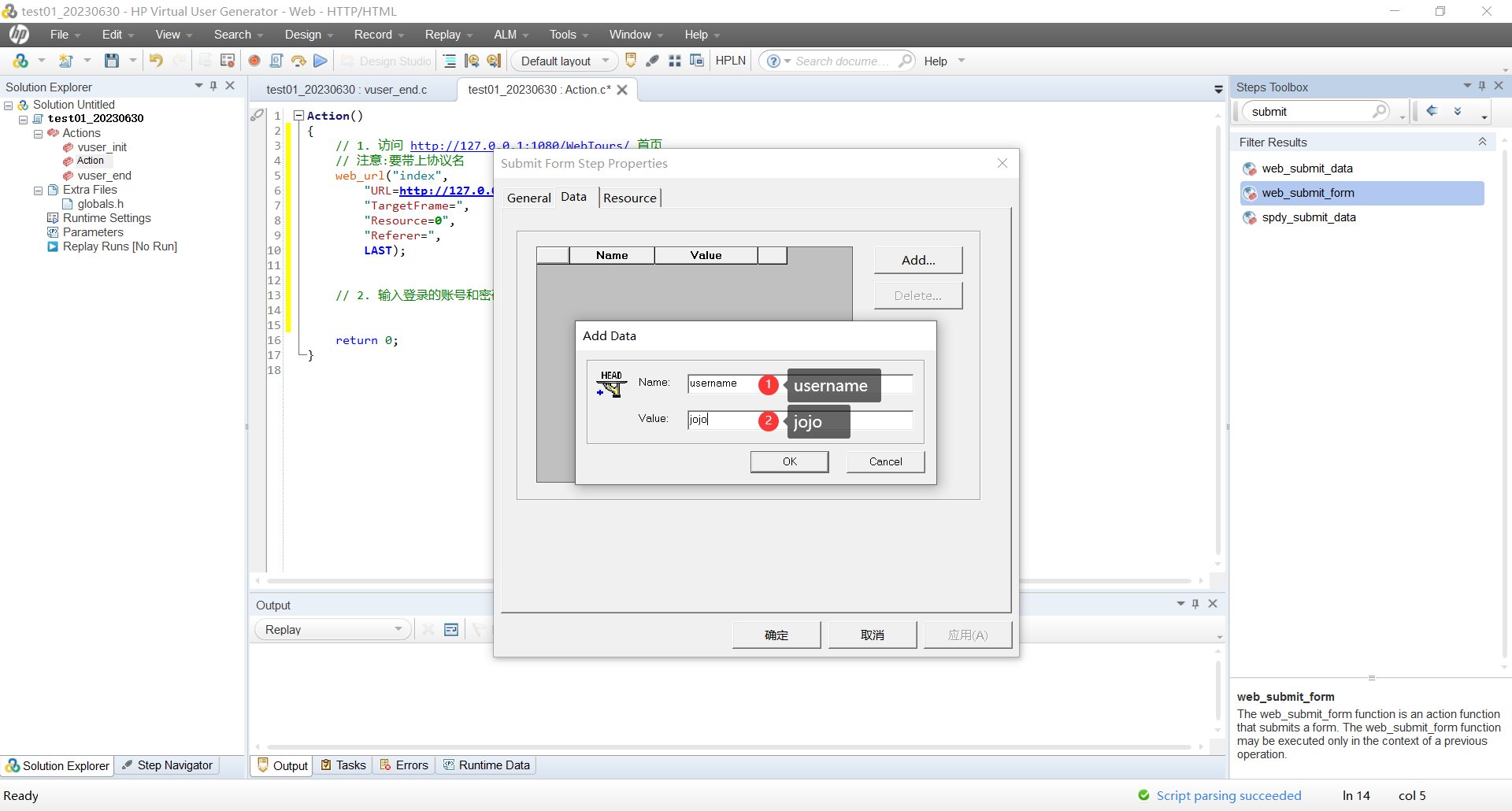Image resolution: width=1512 pixels, height=811 pixels.
Task: Save the script with the floppy disk icon
Action: click(x=112, y=61)
